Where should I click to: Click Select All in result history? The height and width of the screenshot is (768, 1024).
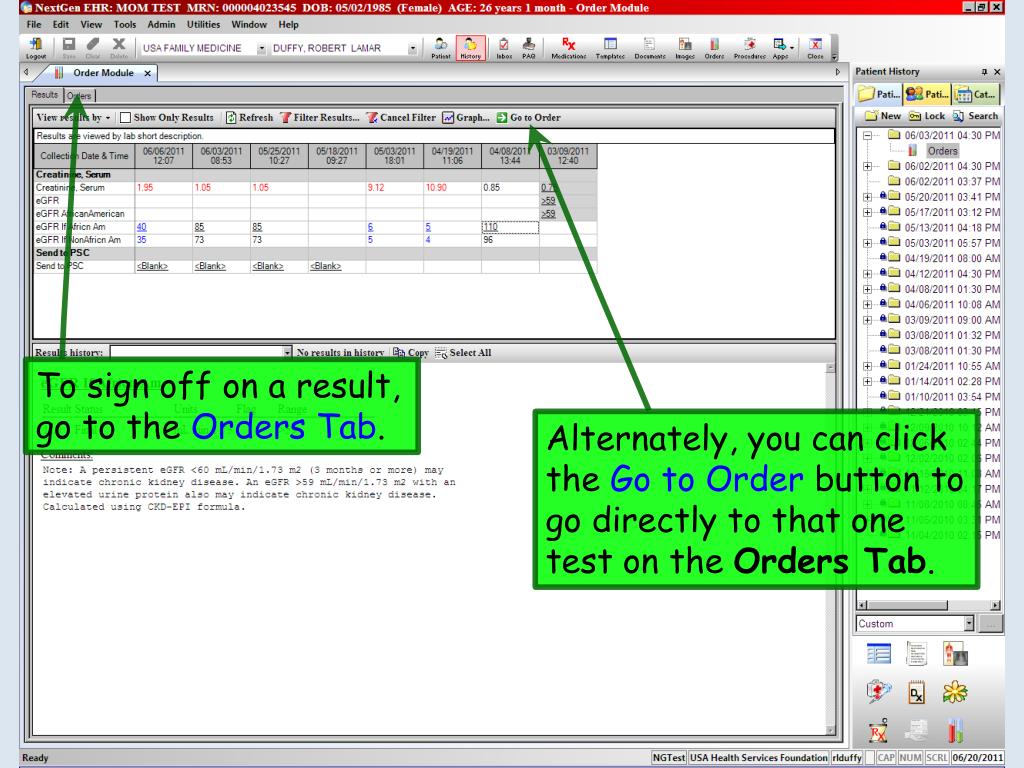463,353
